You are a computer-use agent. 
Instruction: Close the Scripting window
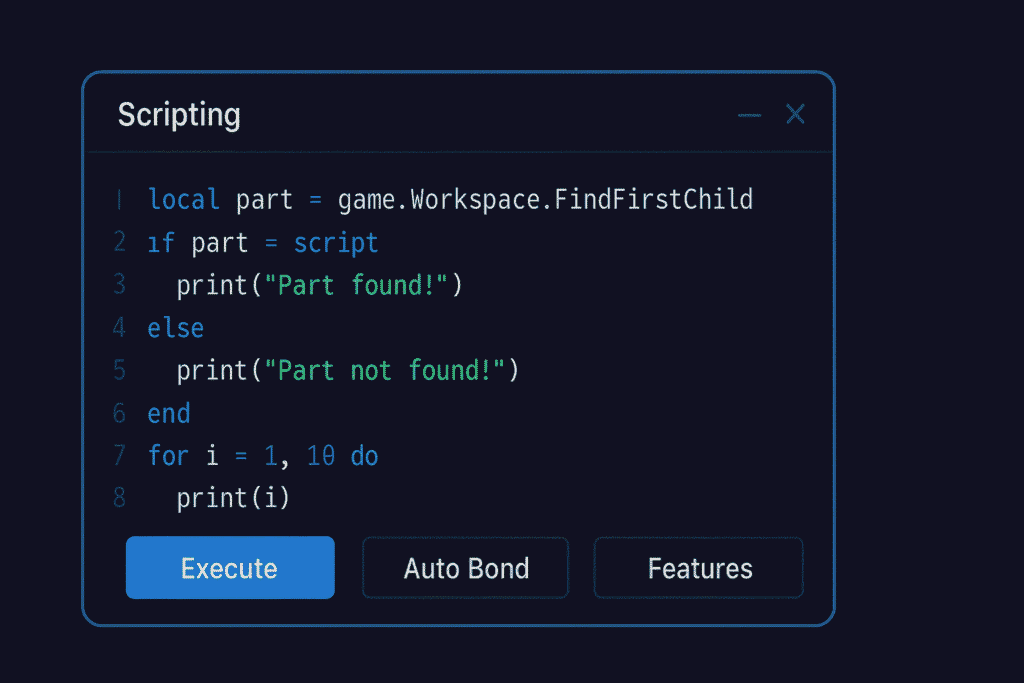795,114
